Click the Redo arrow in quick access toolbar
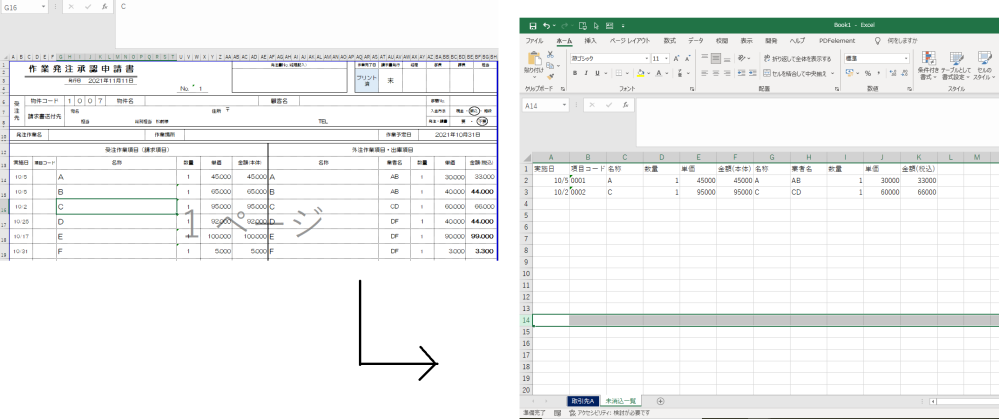 point(565,25)
